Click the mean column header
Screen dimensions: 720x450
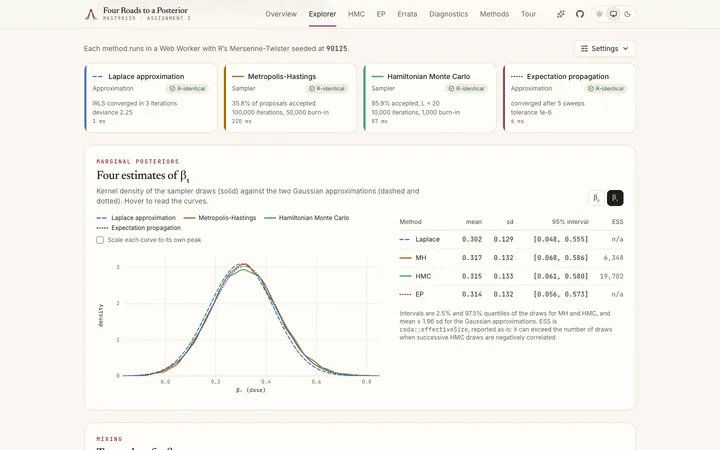pos(473,222)
